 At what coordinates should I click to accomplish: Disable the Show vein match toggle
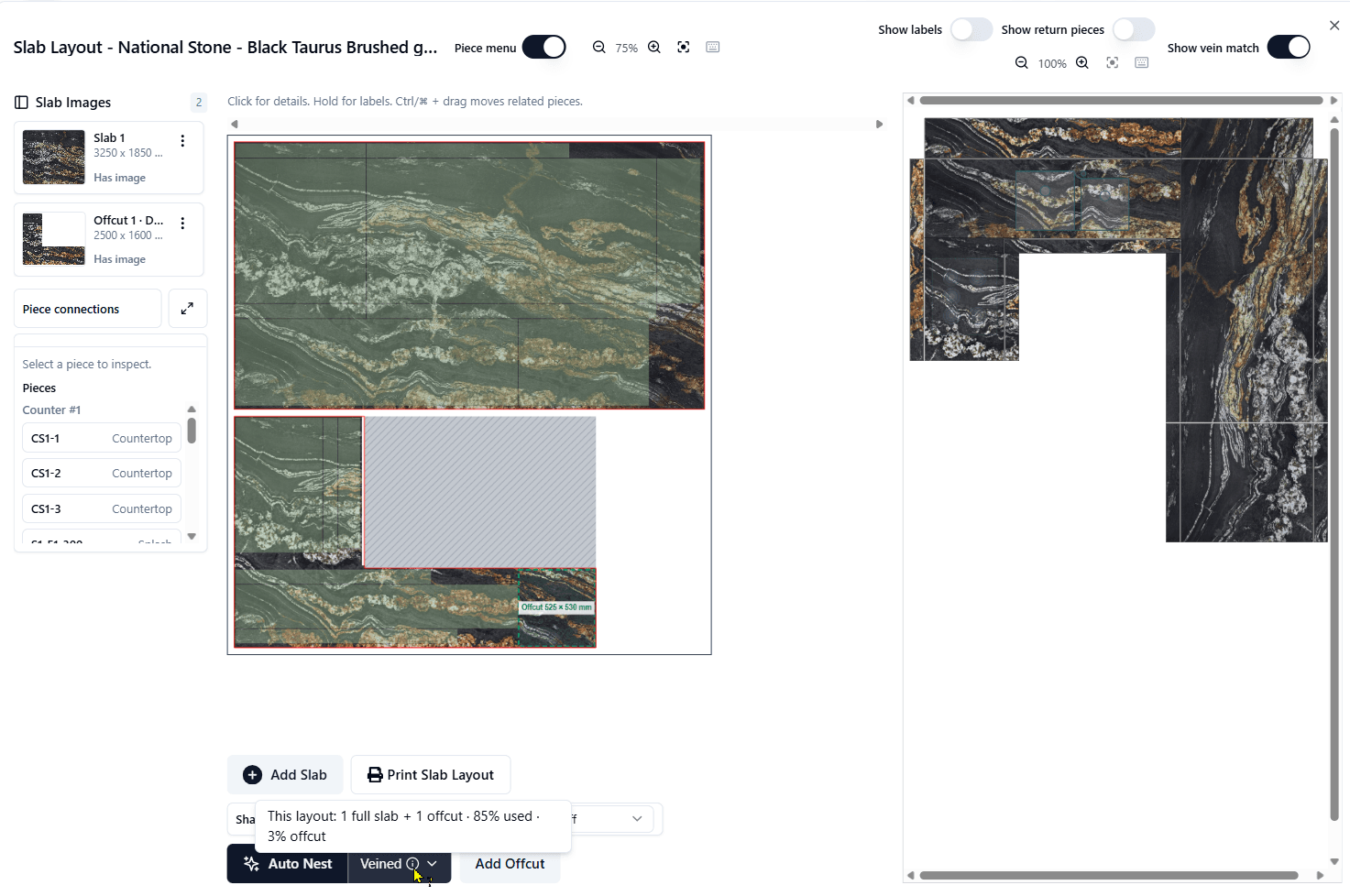point(1289,48)
